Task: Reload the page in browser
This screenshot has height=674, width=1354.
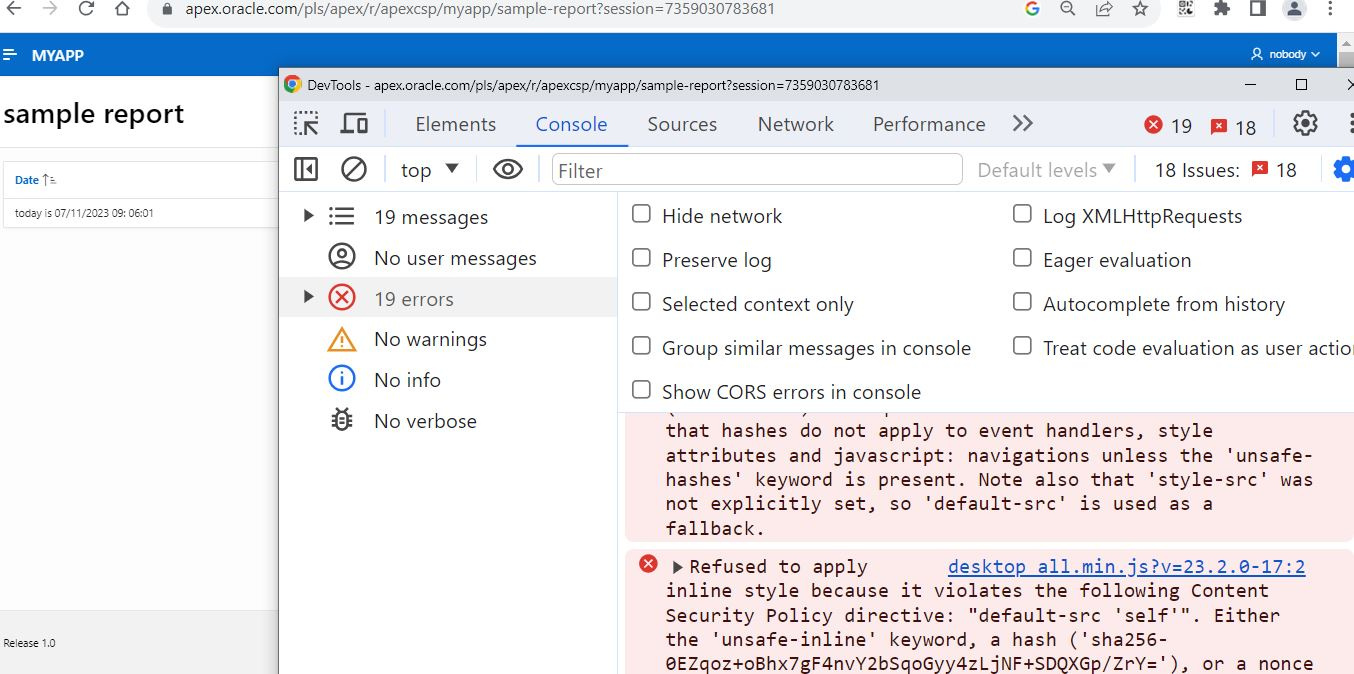Action: click(x=86, y=9)
